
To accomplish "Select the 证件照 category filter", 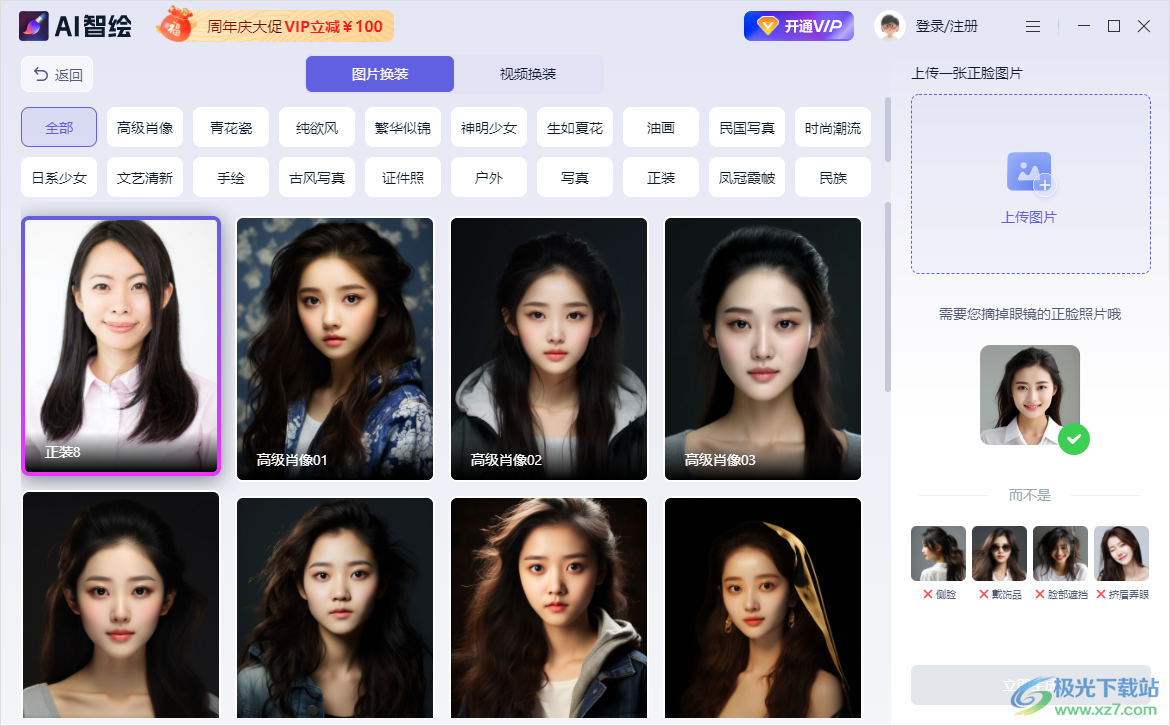I will coord(403,178).
